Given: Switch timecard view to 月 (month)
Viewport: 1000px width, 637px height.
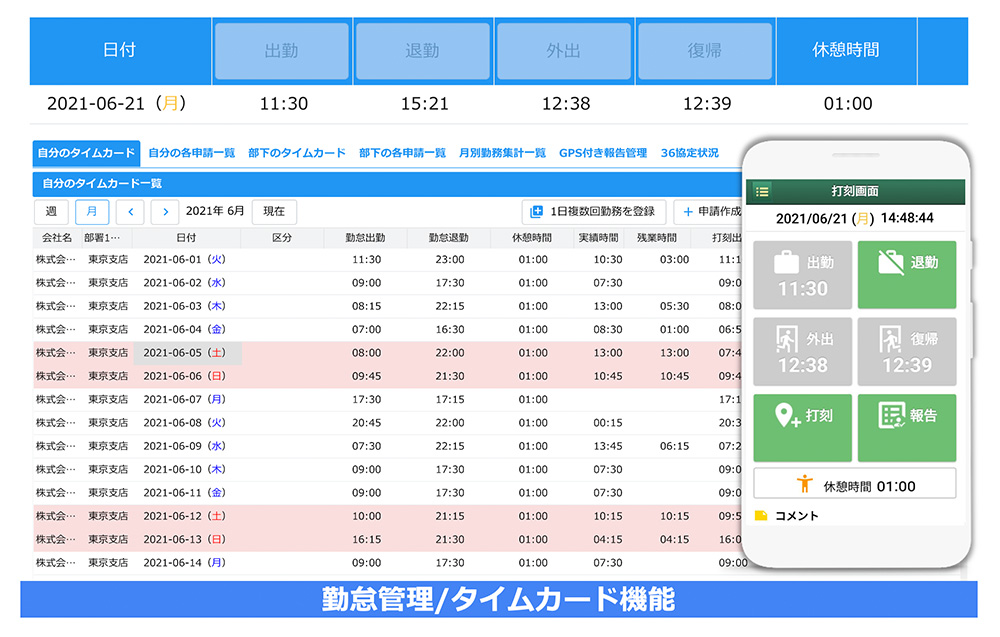Looking at the screenshot, I should point(92,211).
